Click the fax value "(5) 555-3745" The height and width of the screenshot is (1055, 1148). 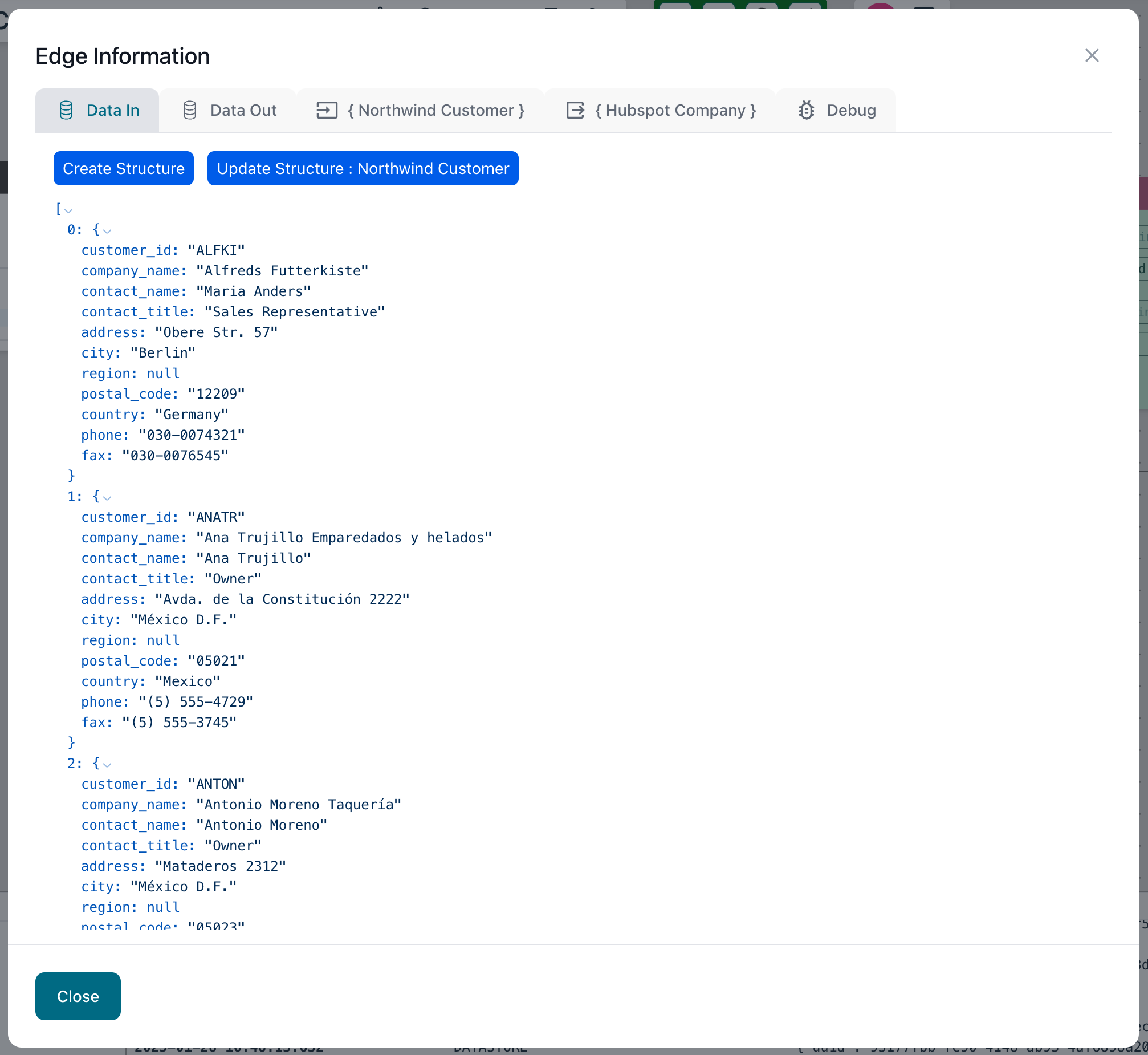pyautogui.click(x=179, y=723)
